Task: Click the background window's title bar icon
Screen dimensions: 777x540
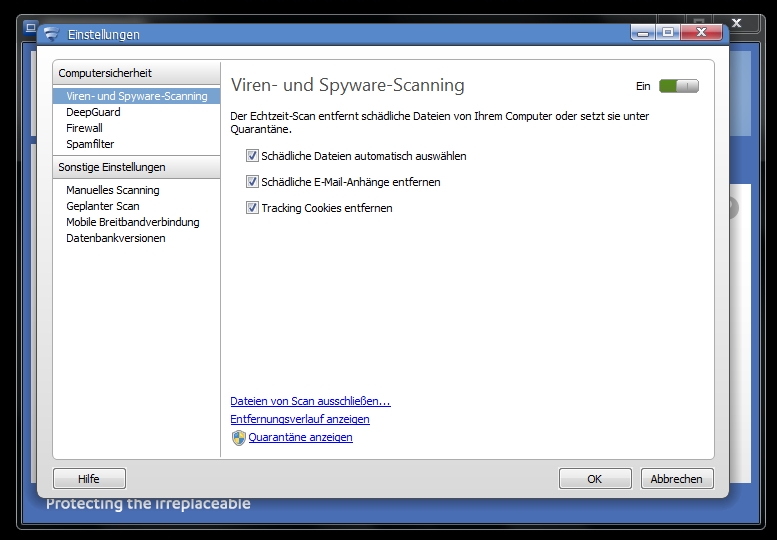Action: (30, 27)
